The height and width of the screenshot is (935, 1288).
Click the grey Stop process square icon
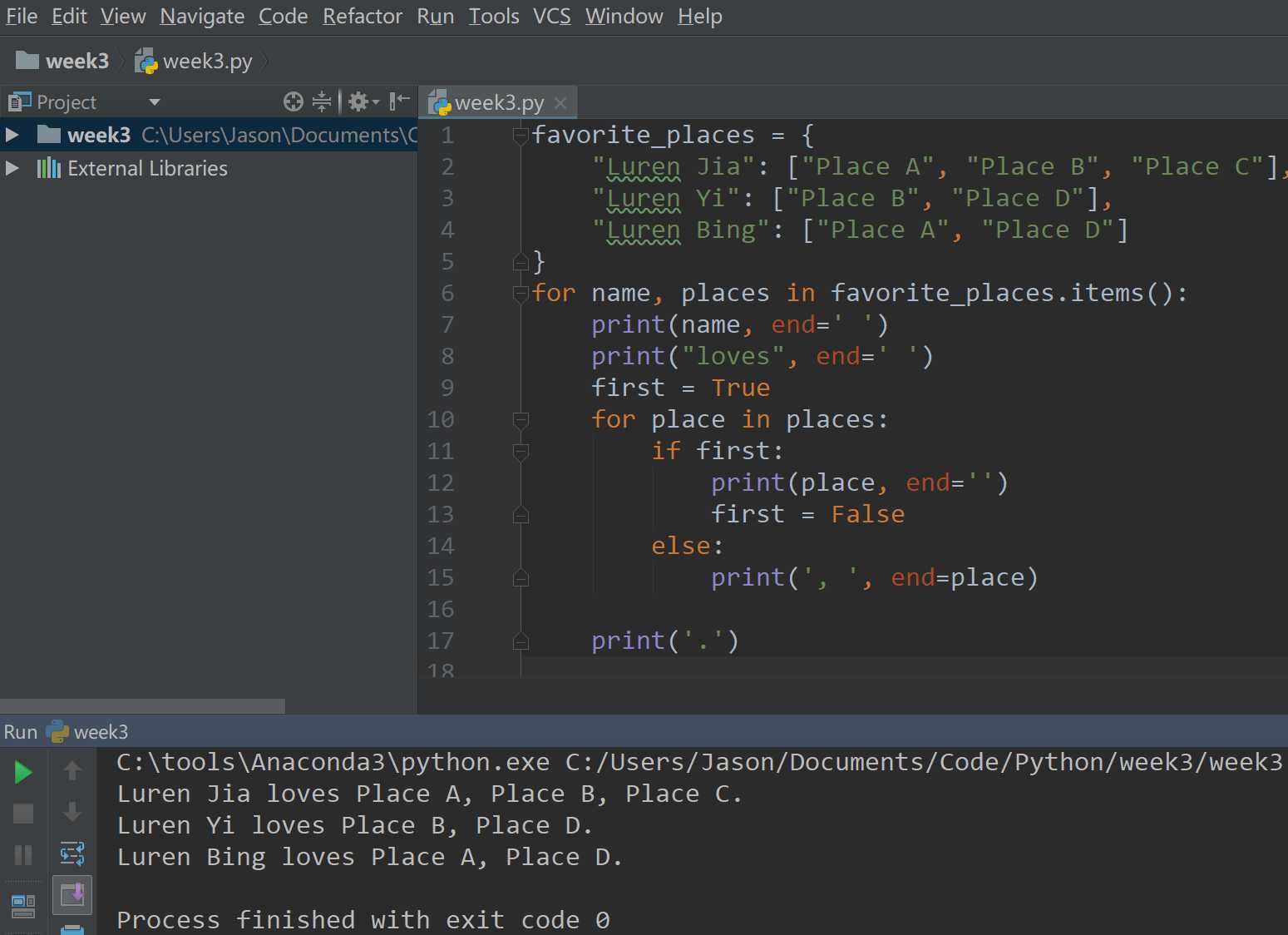click(23, 814)
